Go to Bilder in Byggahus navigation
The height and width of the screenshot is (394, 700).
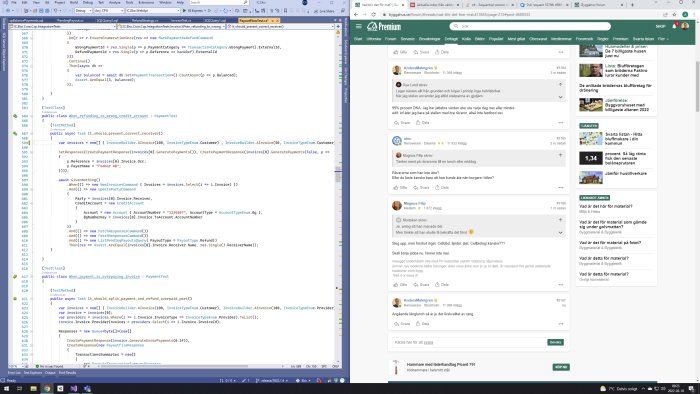479,39
